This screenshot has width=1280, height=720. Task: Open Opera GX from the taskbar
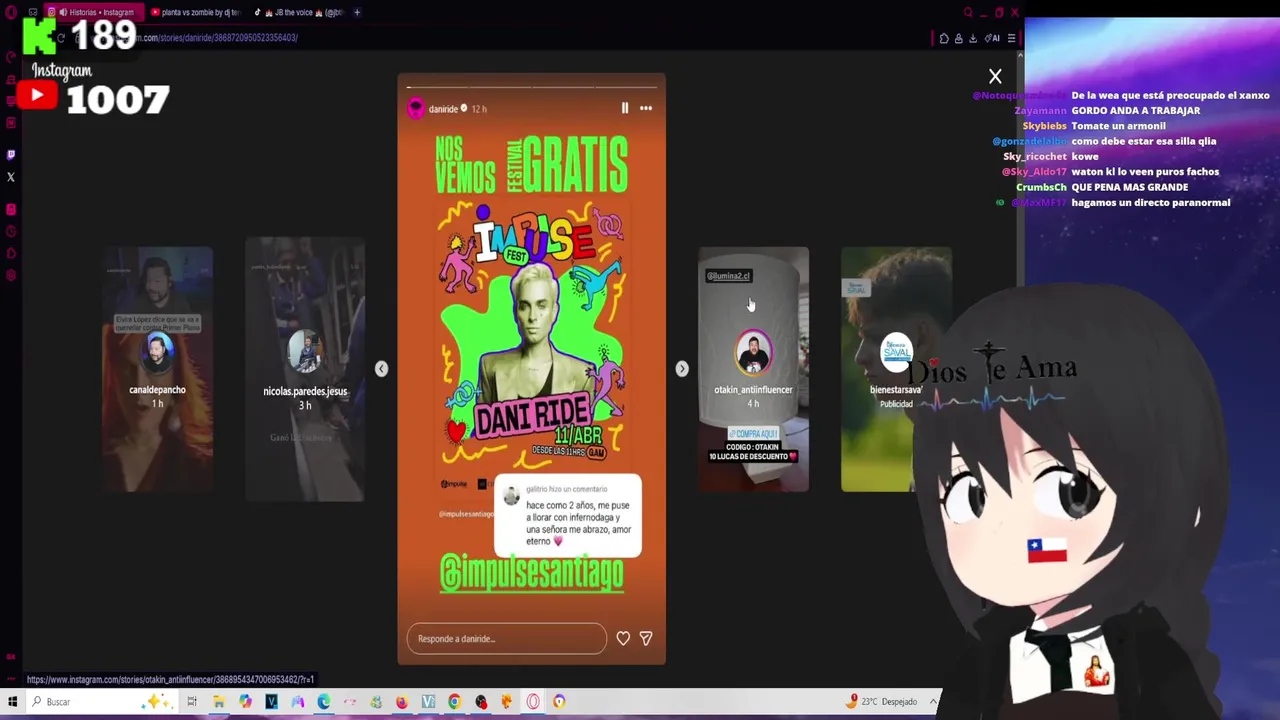(533, 701)
